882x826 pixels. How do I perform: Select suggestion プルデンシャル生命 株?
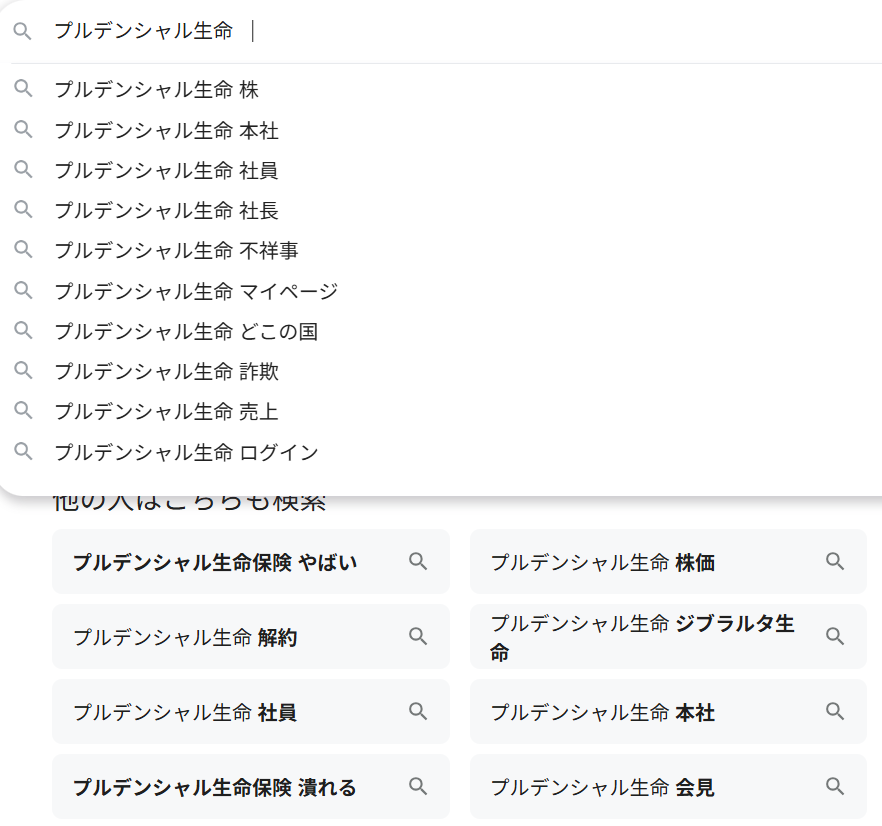[x=156, y=90]
